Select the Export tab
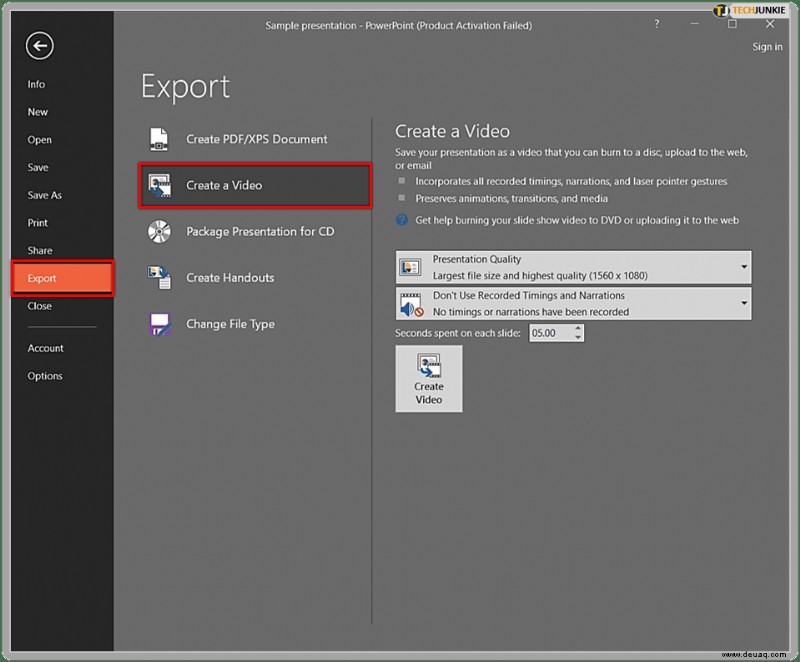The width and height of the screenshot is (800, 662). point(62,278)
